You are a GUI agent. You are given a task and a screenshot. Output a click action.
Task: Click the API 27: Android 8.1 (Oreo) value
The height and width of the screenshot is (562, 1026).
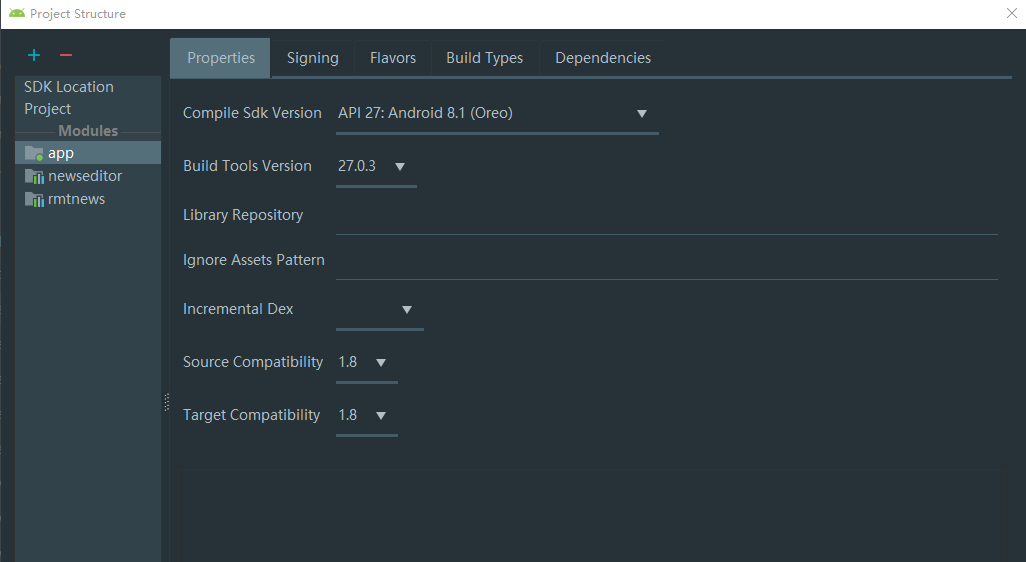point(425,113)
